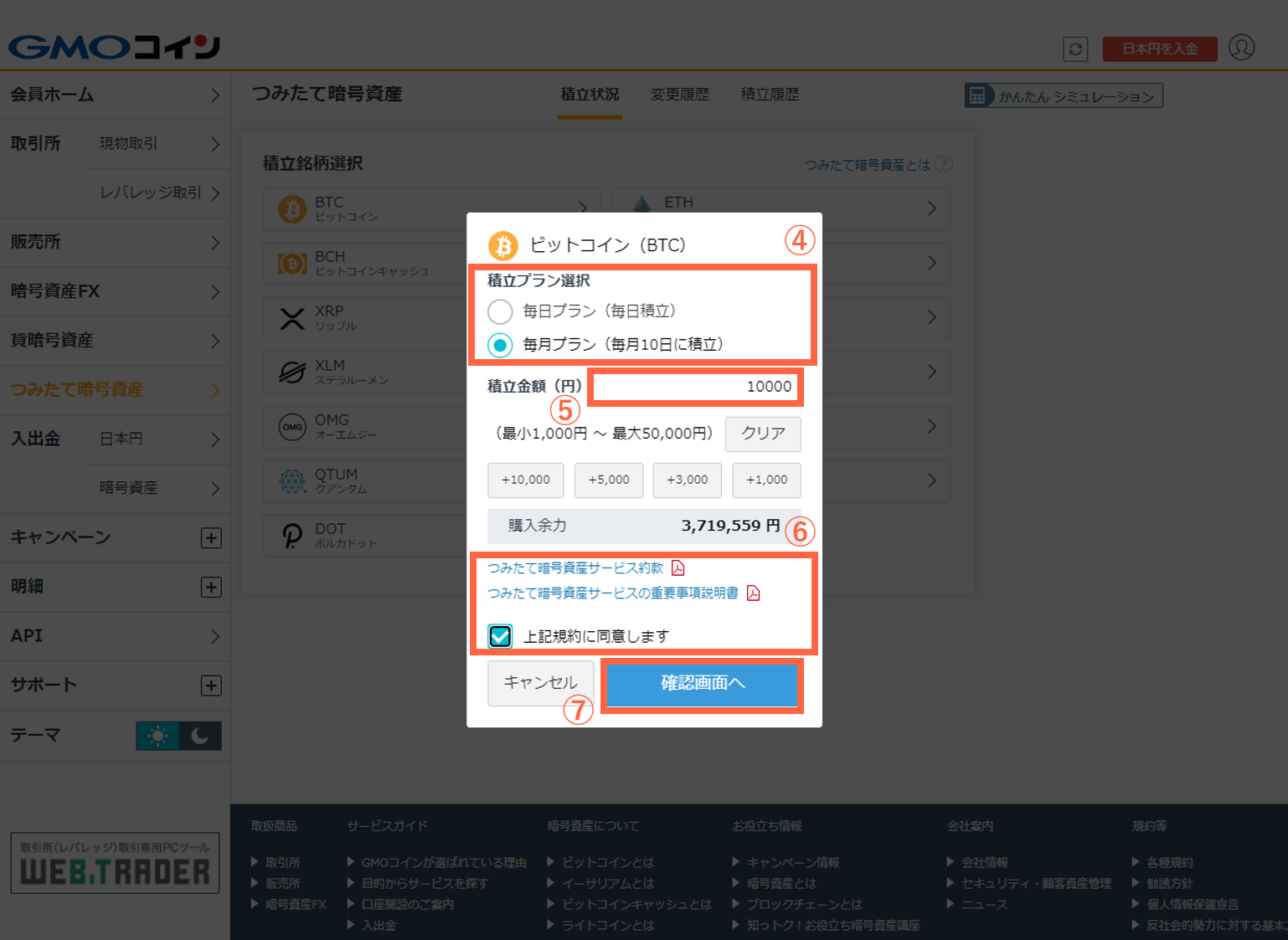Viewport: 1288px width, 940px height.
Task: Click キャンセル button
Action: (541, 683)
